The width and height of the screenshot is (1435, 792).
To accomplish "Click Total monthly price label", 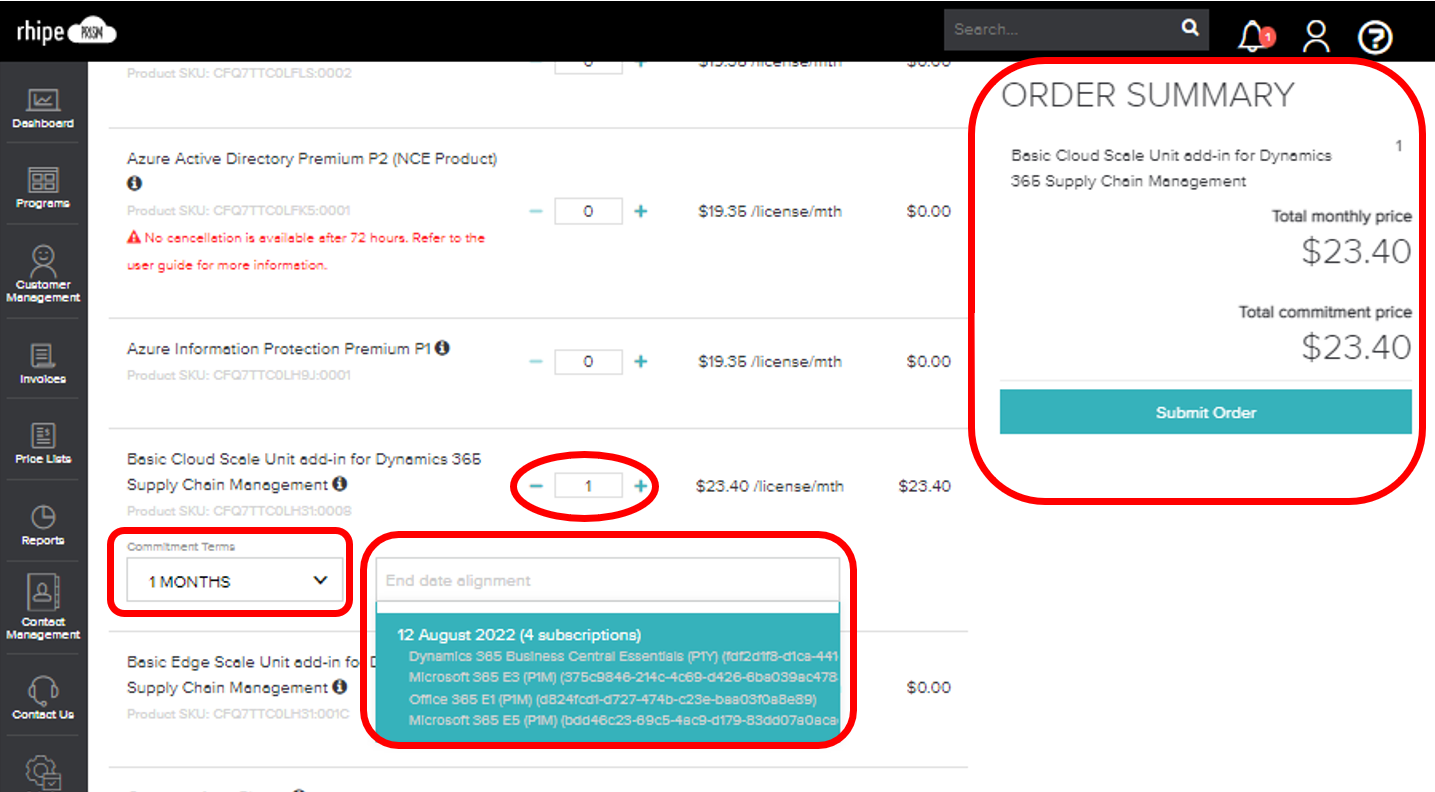I will point(1342,216).
